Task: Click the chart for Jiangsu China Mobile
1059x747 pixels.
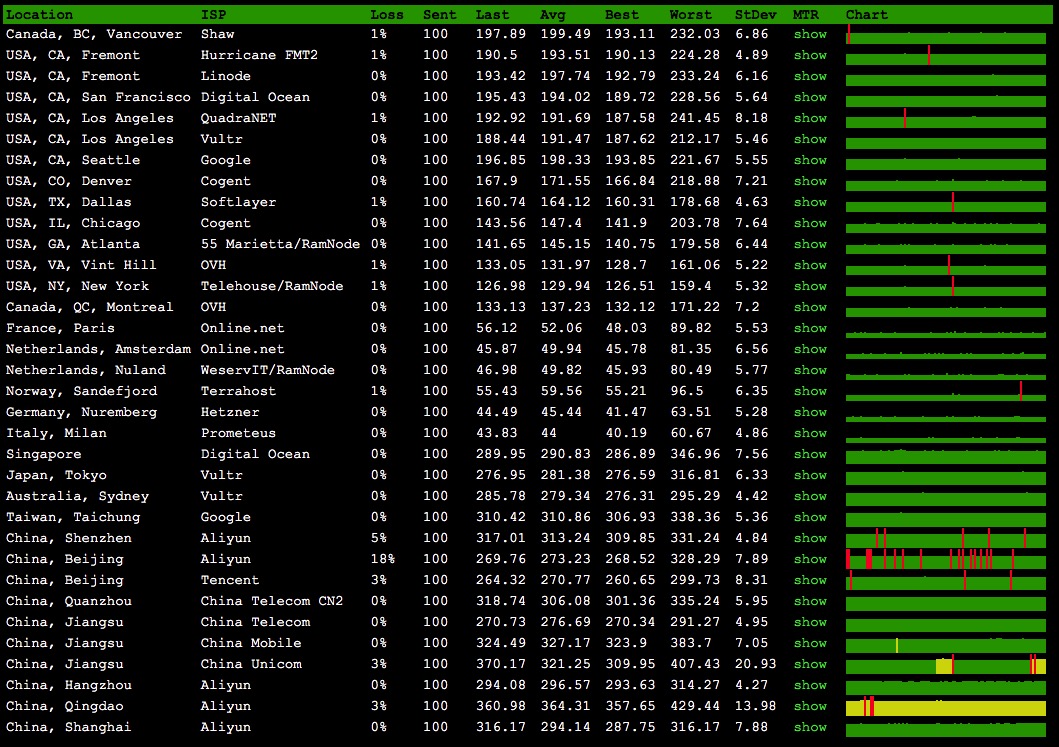Action: tap(946, 643)
